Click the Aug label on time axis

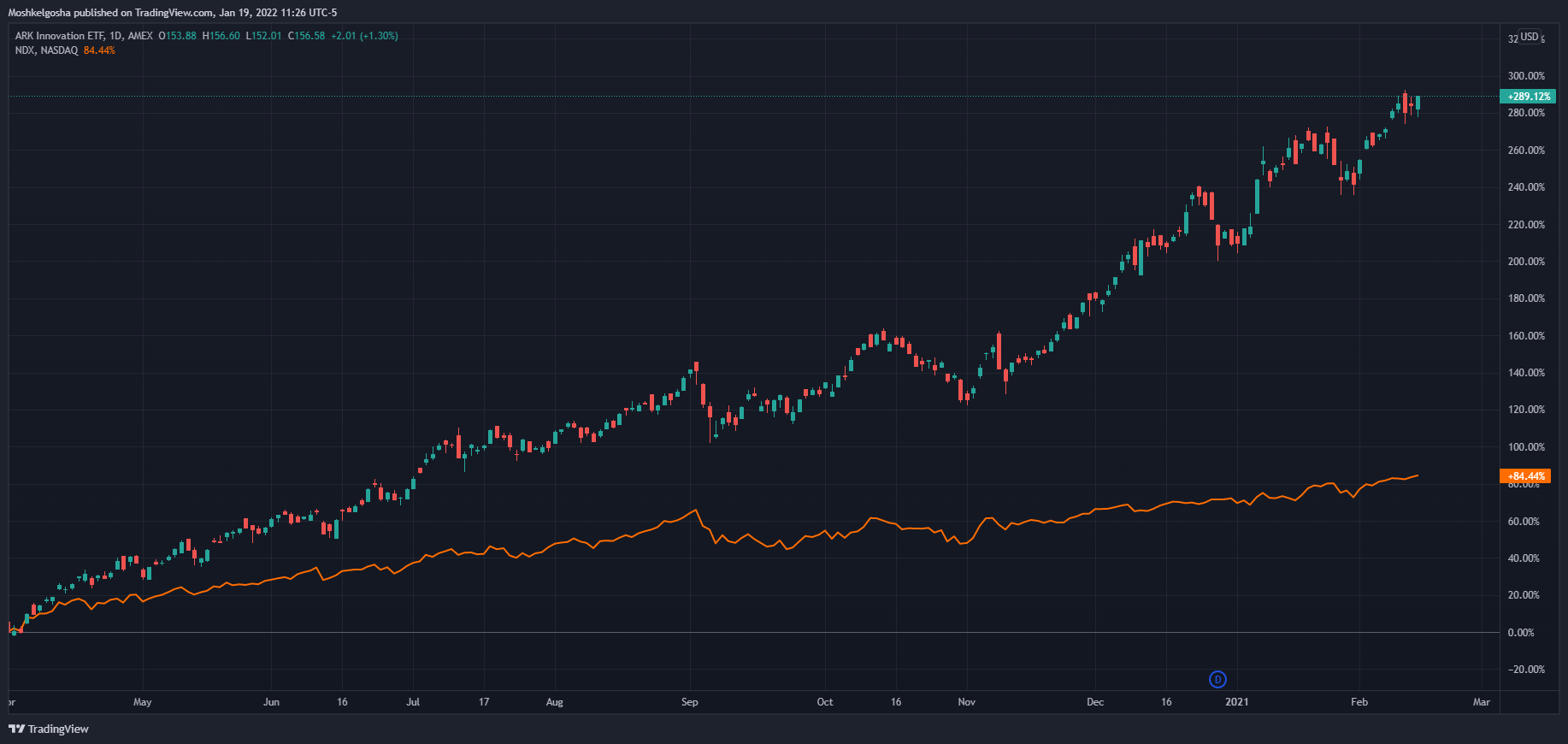point(554,702)
